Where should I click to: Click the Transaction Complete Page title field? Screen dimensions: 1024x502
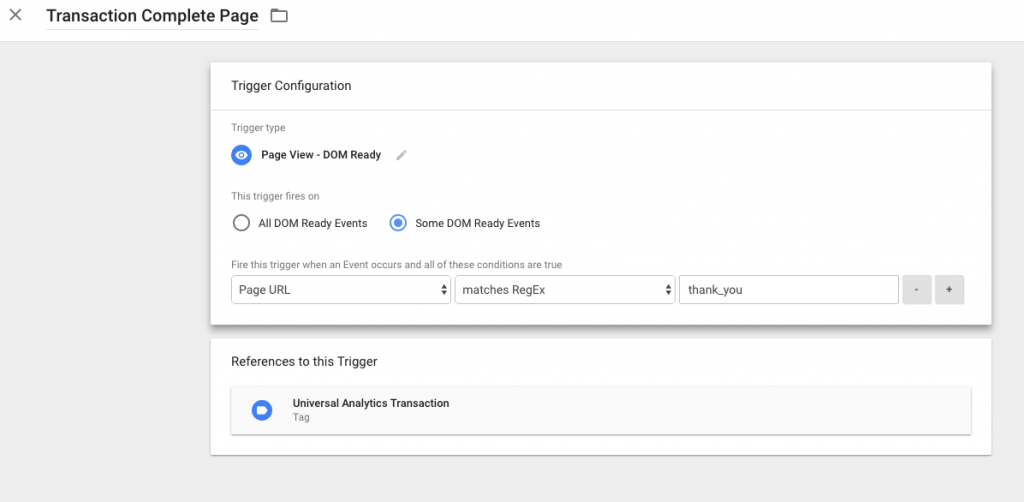[152, 16]
